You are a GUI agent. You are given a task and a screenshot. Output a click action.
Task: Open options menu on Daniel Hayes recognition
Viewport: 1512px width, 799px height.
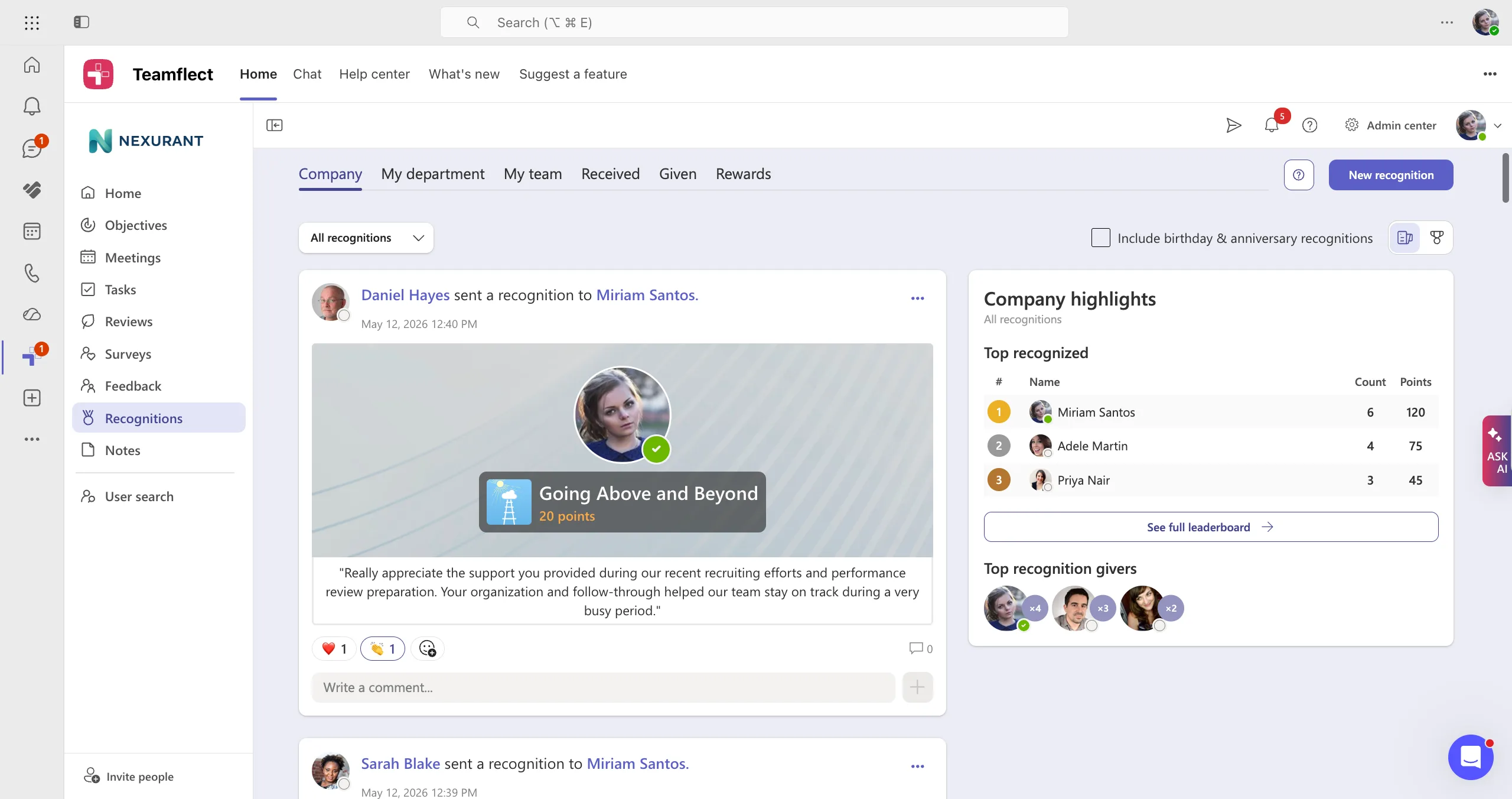[x=917, y=298]
